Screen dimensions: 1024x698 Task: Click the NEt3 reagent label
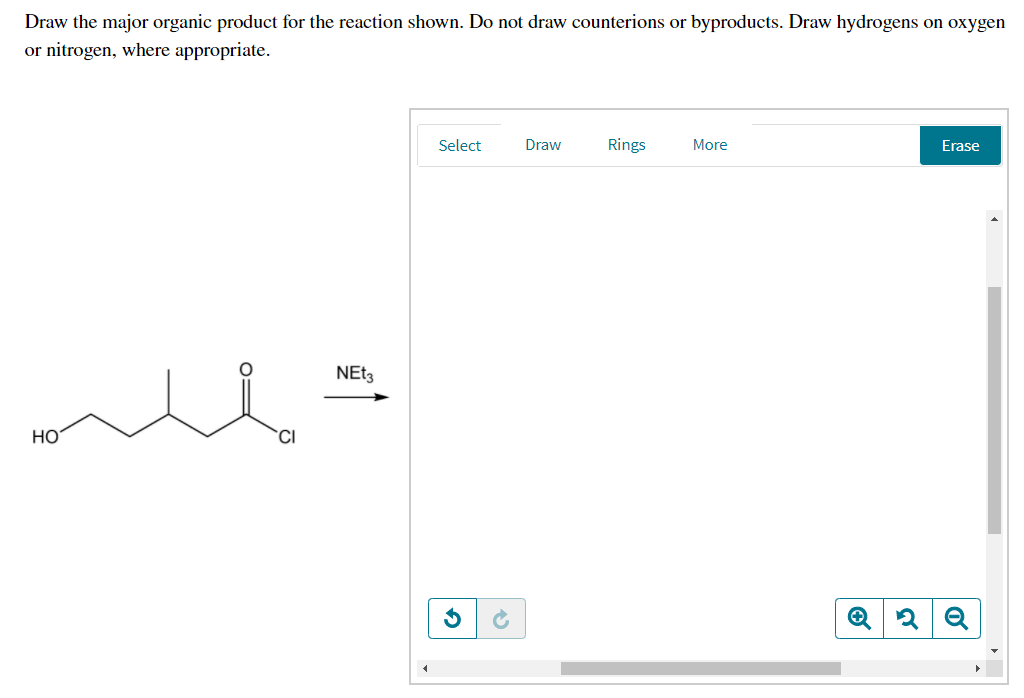(355, 373)
